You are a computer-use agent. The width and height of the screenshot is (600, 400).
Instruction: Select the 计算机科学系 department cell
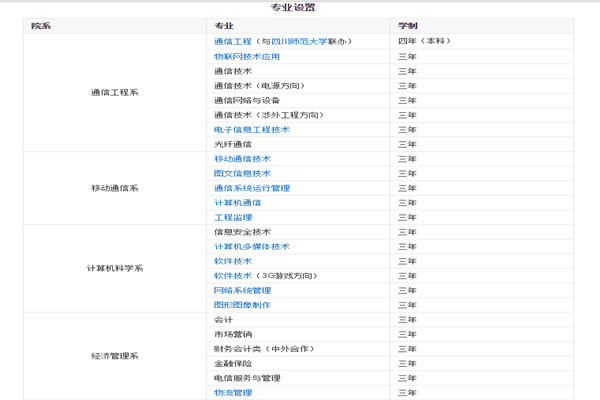114,268
